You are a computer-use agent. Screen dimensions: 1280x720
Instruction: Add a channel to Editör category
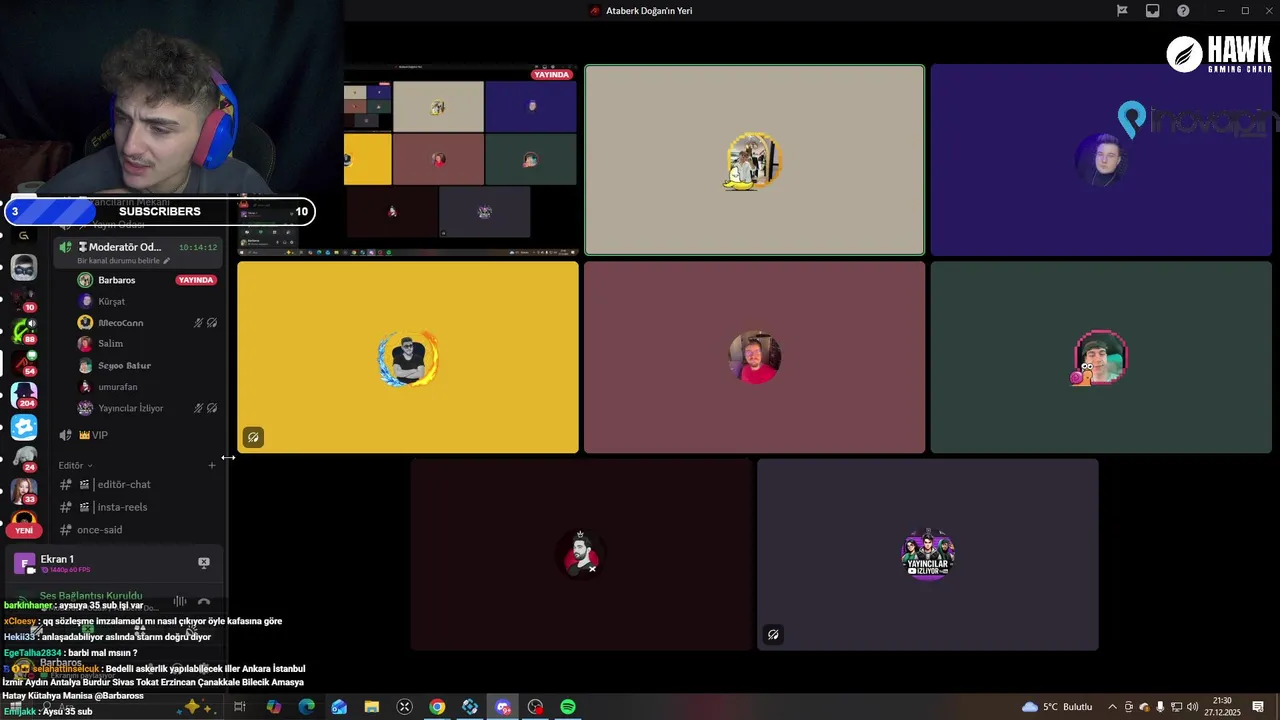point(211,465)
